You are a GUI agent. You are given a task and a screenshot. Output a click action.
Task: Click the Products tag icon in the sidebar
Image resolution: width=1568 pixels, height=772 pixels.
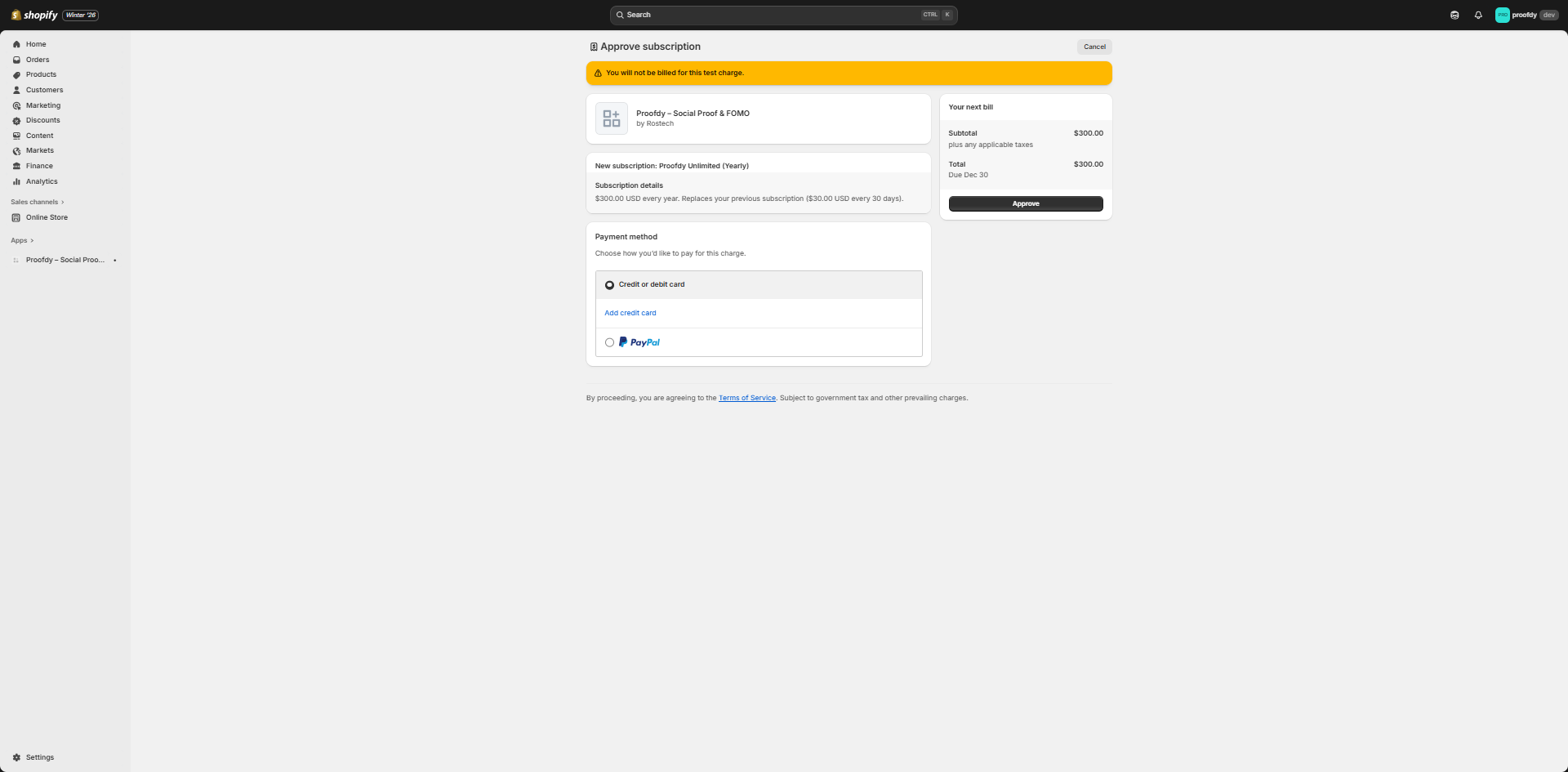click(16, 74)
